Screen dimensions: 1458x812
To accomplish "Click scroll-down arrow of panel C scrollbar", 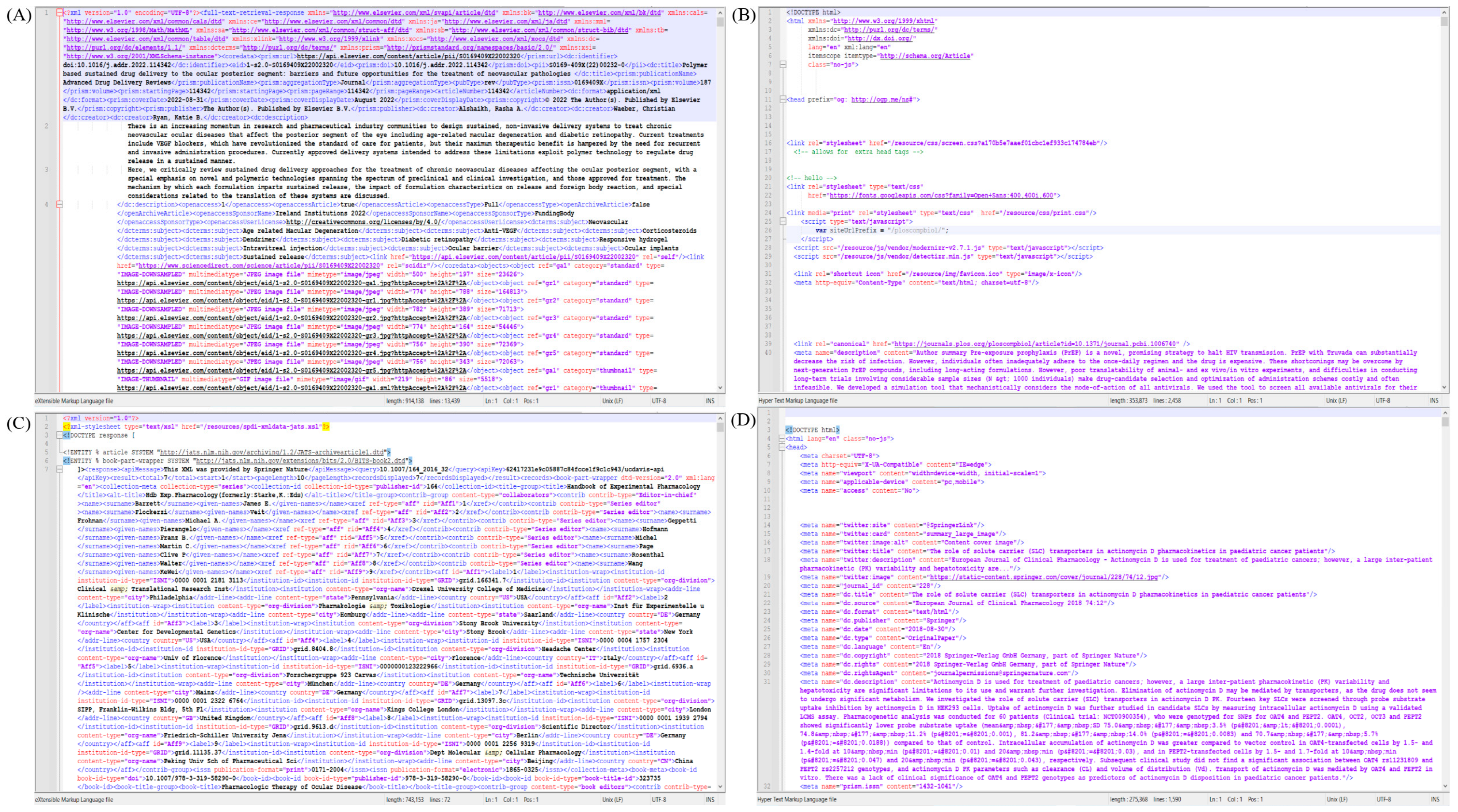I will click(x=720, y=787).
